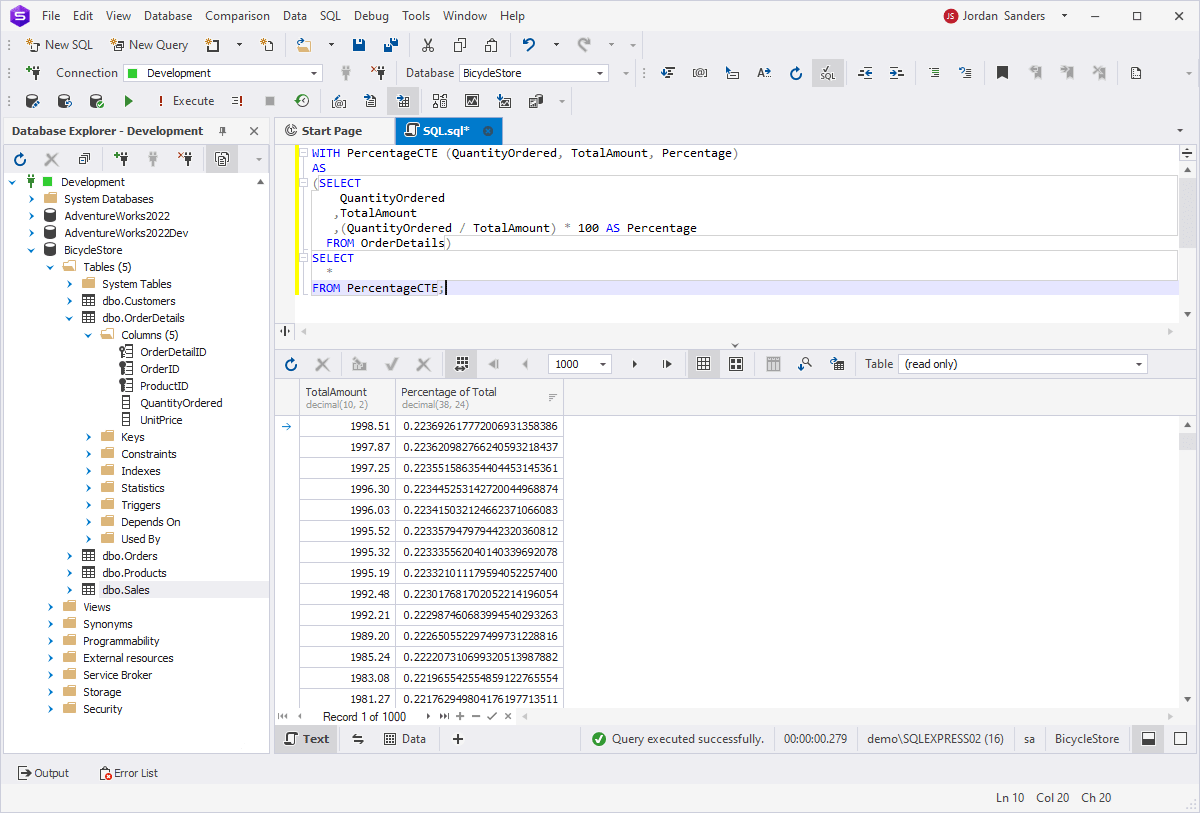This screenshot has width=1200, height=813.
Task: Click the New SQL button
Action: (x=59, y=45)
